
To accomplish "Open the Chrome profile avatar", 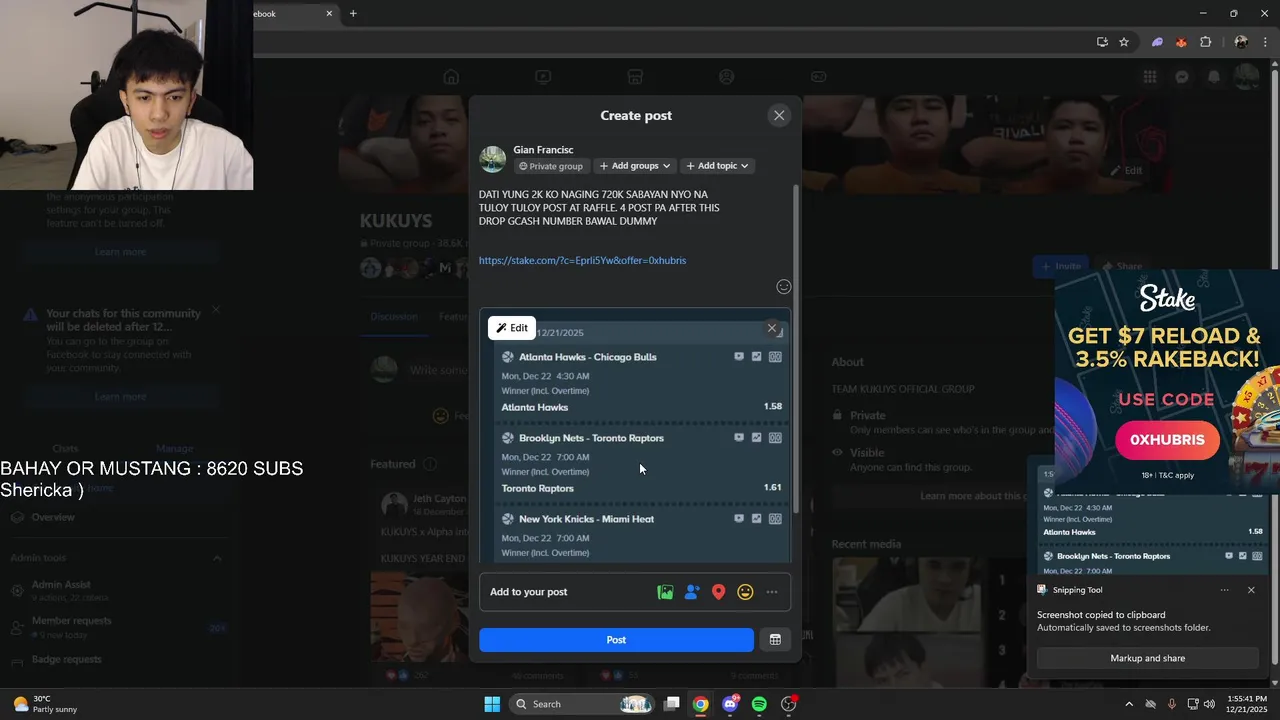I will pos(1241,42).
